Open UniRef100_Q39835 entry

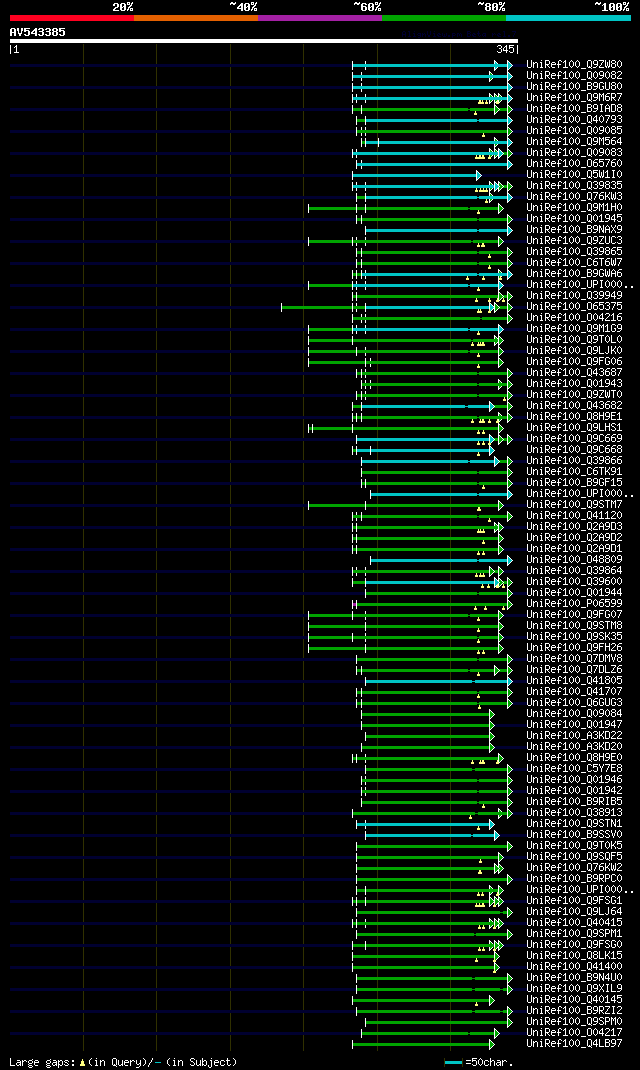(x=574, y=186)
